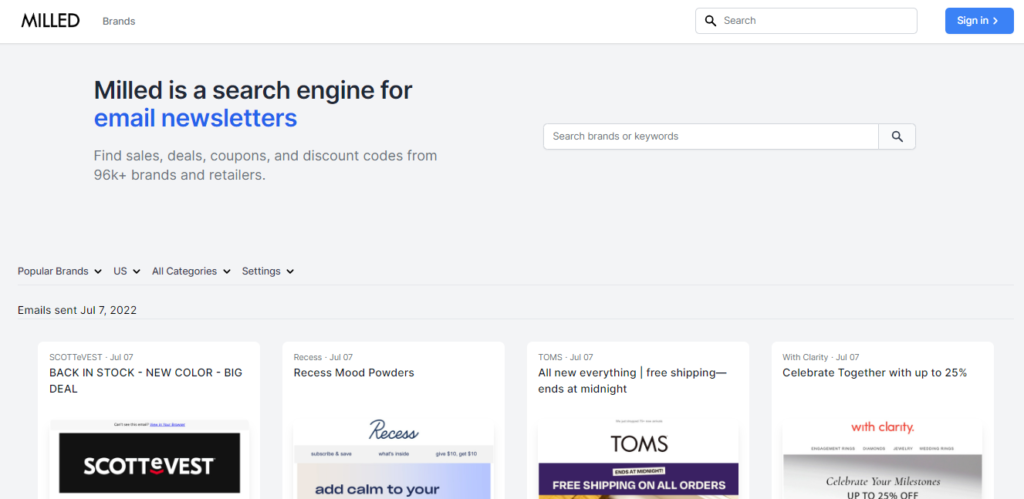Image resolution: width=1024 pixels, height=499 pixels.
Task: Click 'Emails sent Jul 7, 2022' text
Action: pos(77,310)
